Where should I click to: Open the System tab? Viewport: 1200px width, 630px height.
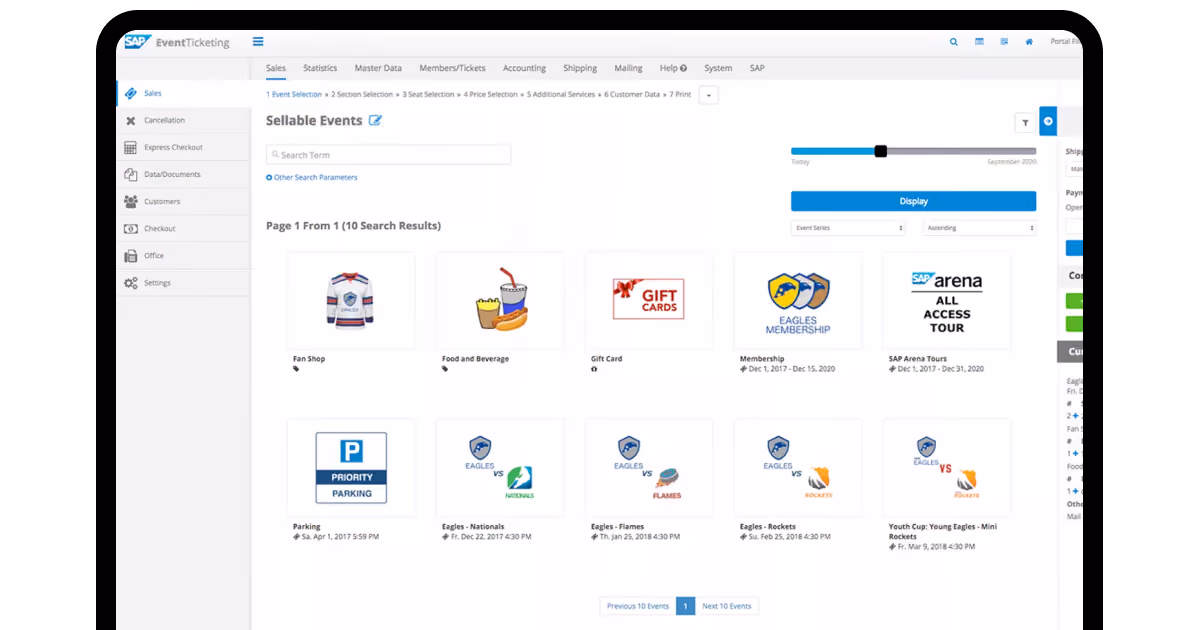tap(718, 68)
